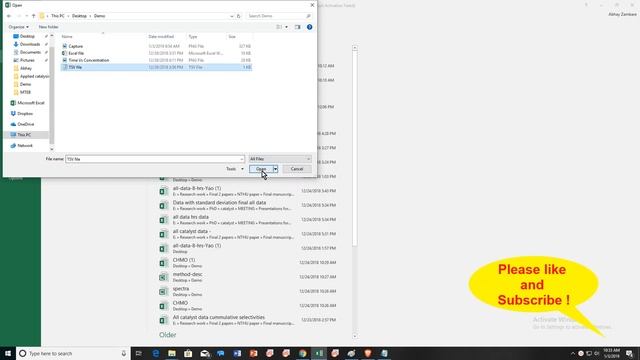Viewport: 640px width, 360px height.
Task: Open the Organize dropdown menu
Action: 18,27
